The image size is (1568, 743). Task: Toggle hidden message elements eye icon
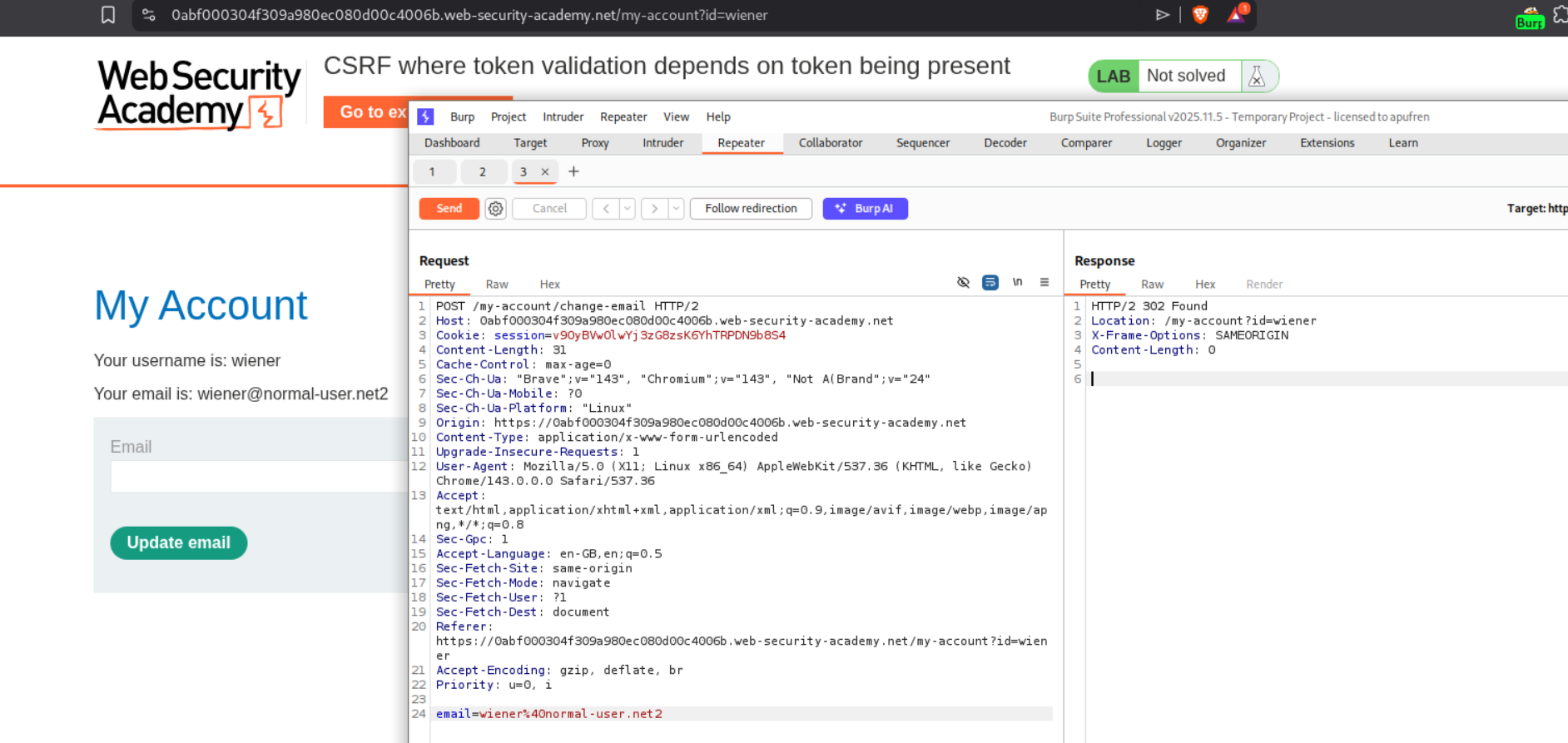(963, 283)
